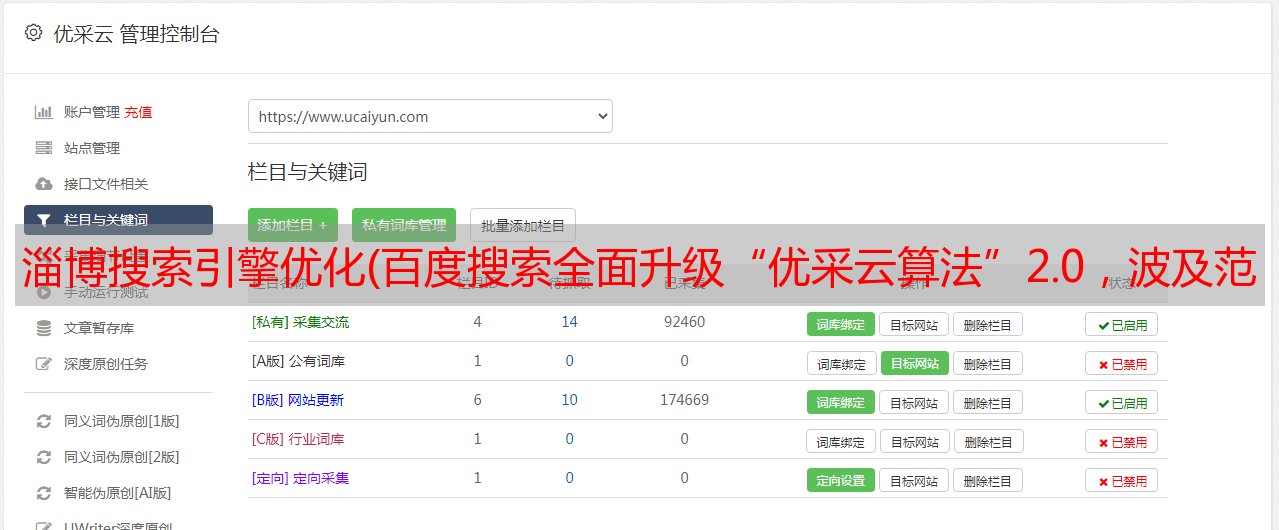This screenshot has width=1279, height=530.
Task: Toggle the 已禁用 status for 定向采集
Action: point(1122,480)
